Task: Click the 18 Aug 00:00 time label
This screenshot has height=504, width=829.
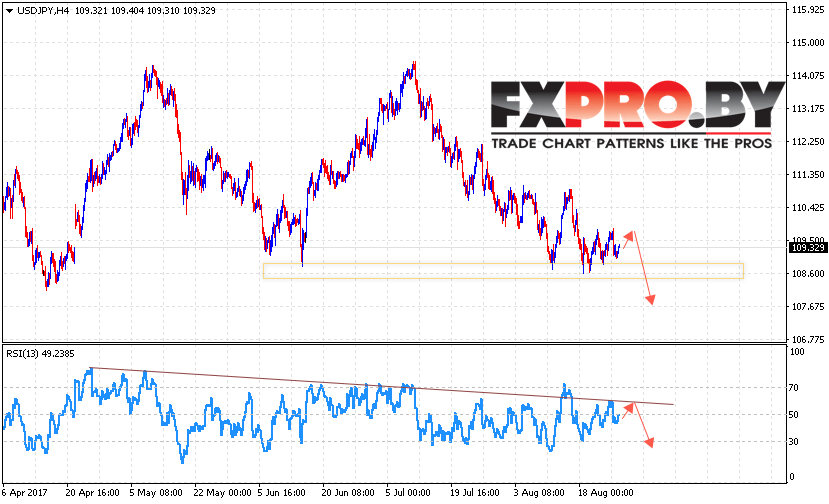Action: click(x=605, y=493)
